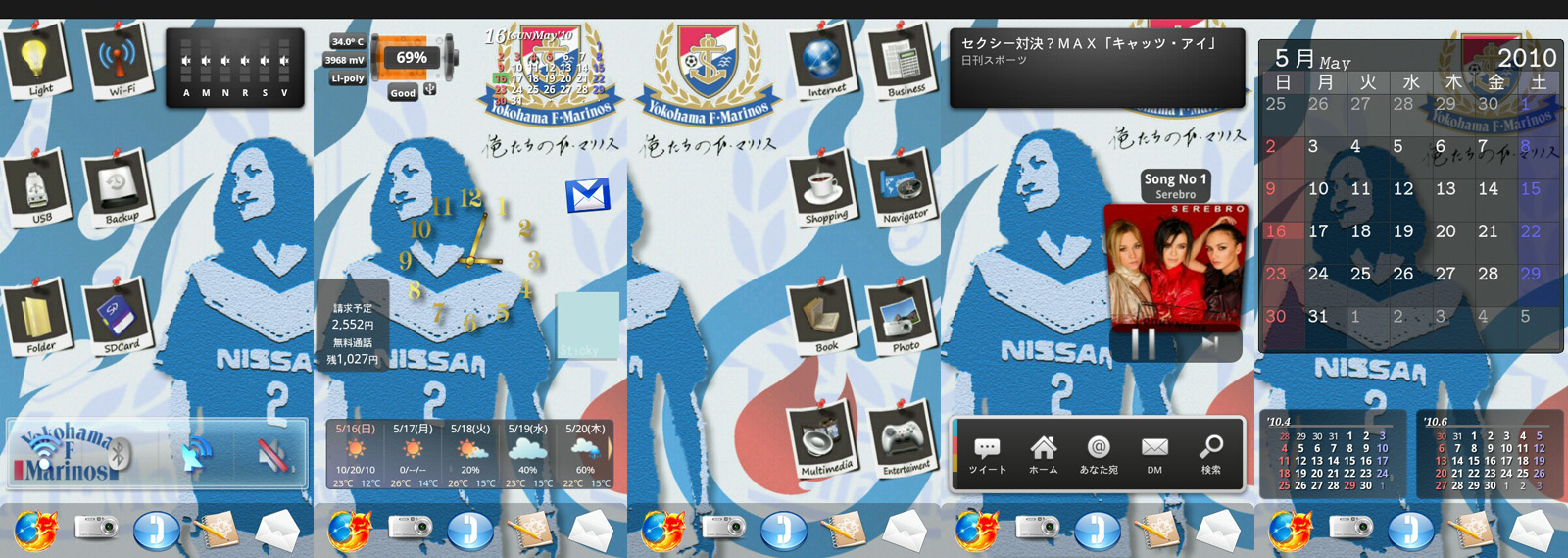This screenshot has width=1568, height=558.
Task: Select the 5/18(火) weather forecast
Action: [x=470, y=455]
